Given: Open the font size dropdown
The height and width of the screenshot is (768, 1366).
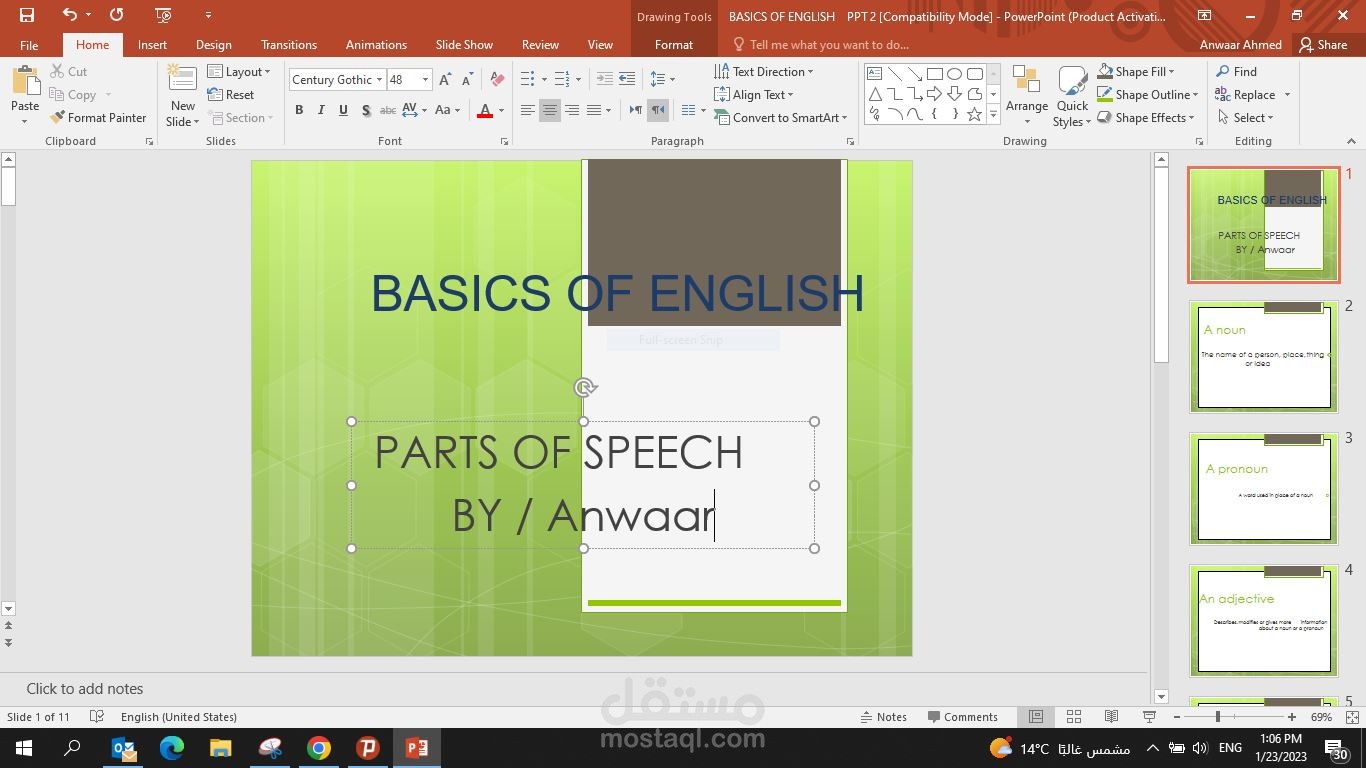Looking at the screenshot, I should tap(425, 80).
